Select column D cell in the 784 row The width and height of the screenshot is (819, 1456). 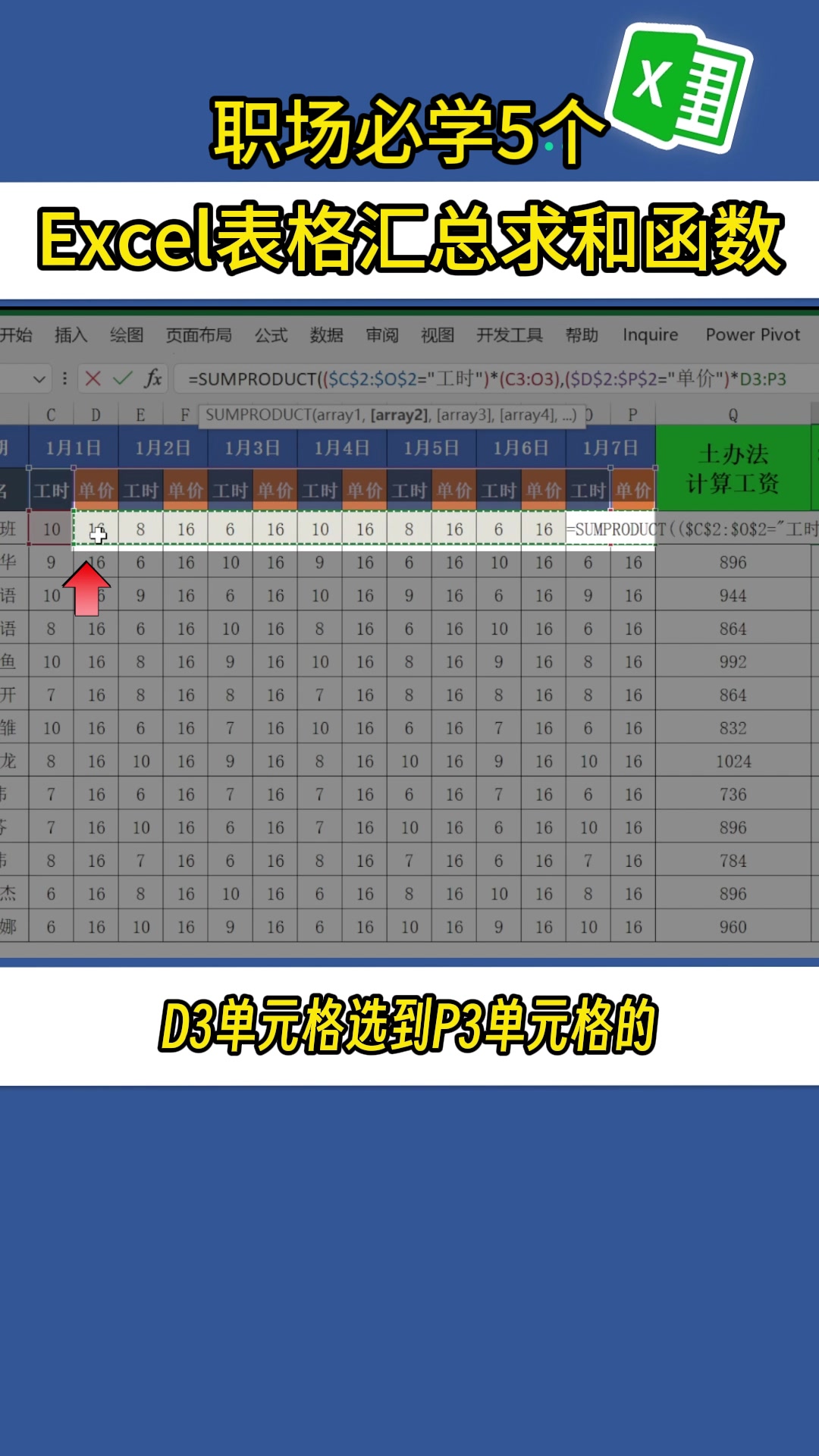coord(96,861)
